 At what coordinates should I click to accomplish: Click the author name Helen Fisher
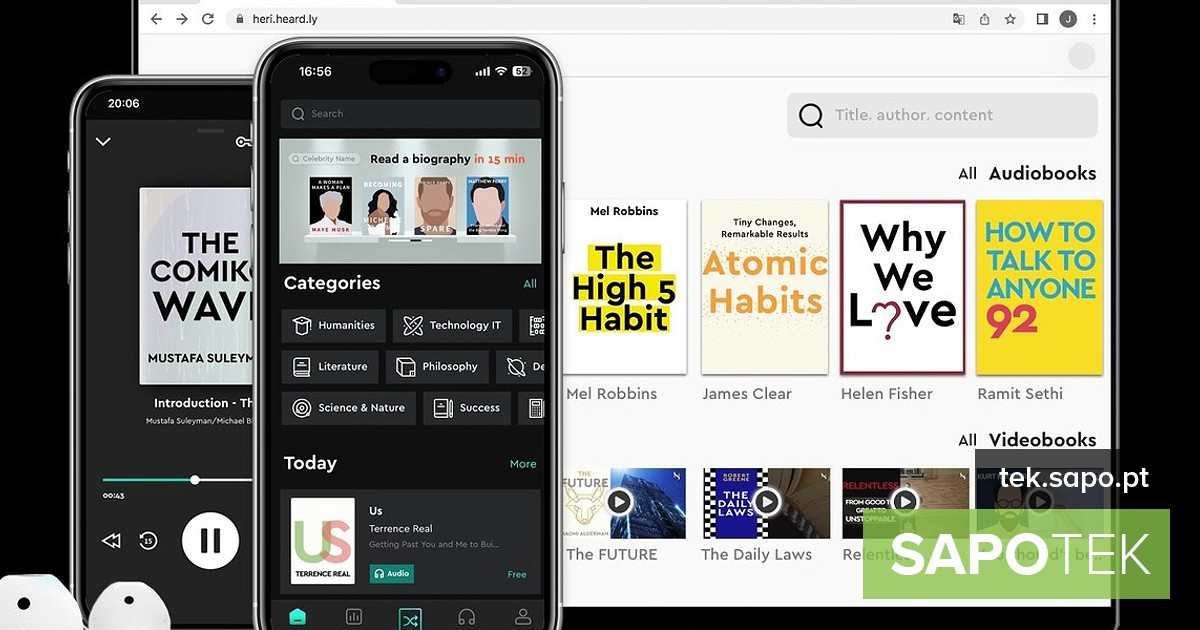click(x=887, y=394)
